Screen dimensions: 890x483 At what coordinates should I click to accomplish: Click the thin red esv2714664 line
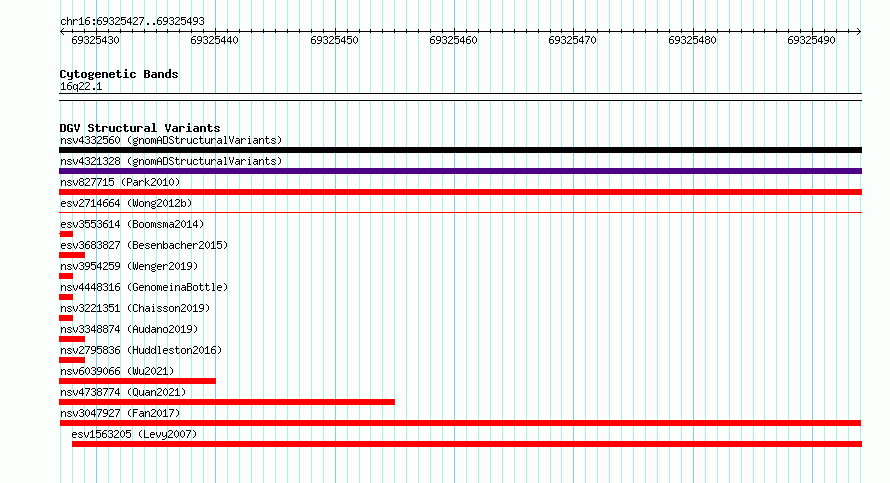pos(460,213)
